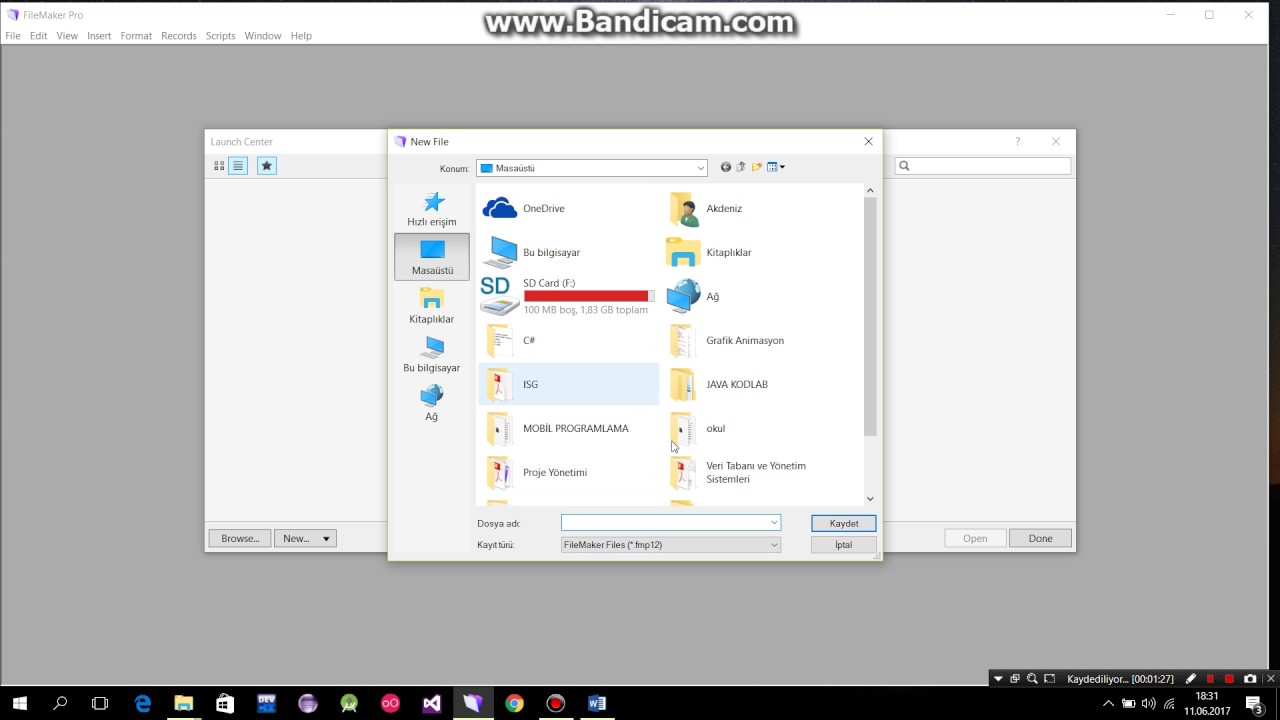Expand the Dosya adı dropdown arrow
Viewport: 1280px width, 720px height.
(x=773, y=523)
